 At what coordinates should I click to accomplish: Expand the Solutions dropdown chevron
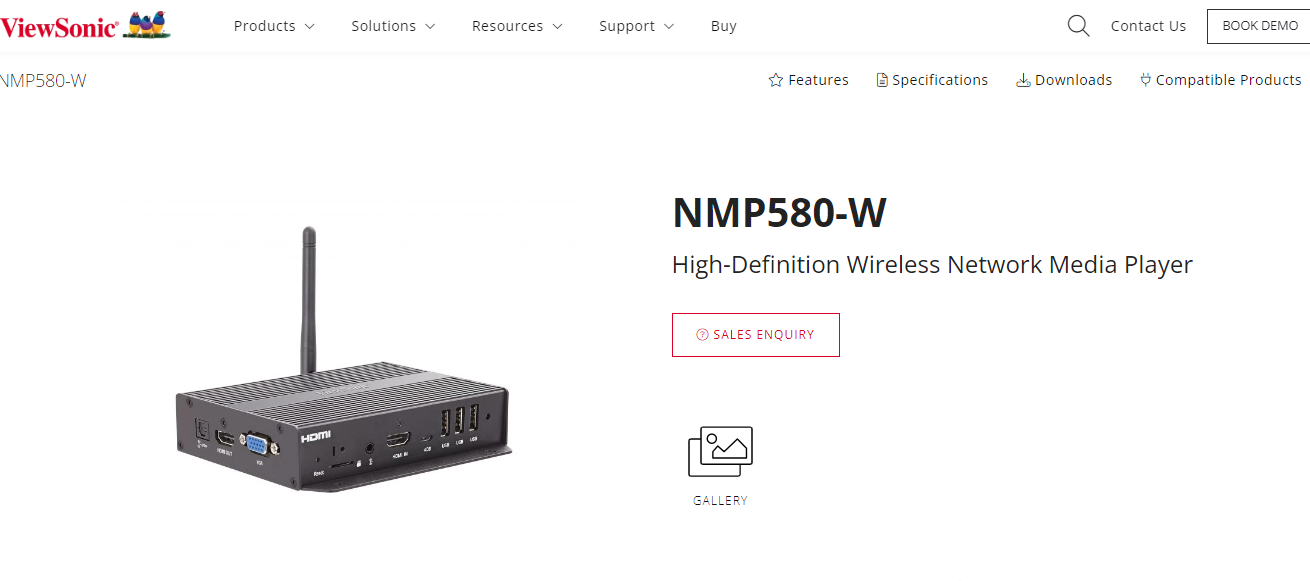(x=430, y=27)
